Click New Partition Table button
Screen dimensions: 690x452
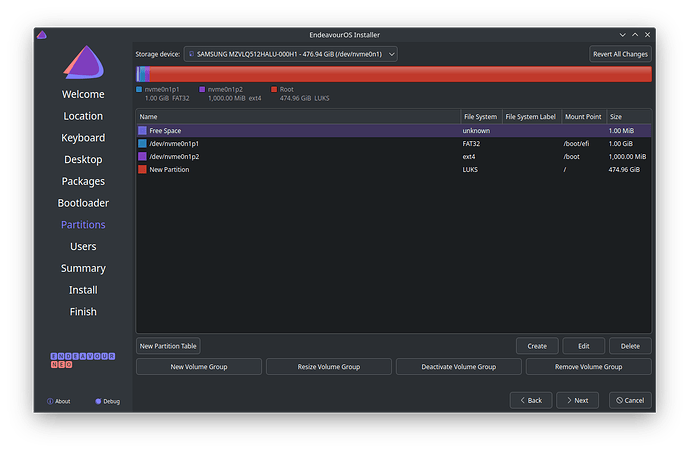coord(168,346)
